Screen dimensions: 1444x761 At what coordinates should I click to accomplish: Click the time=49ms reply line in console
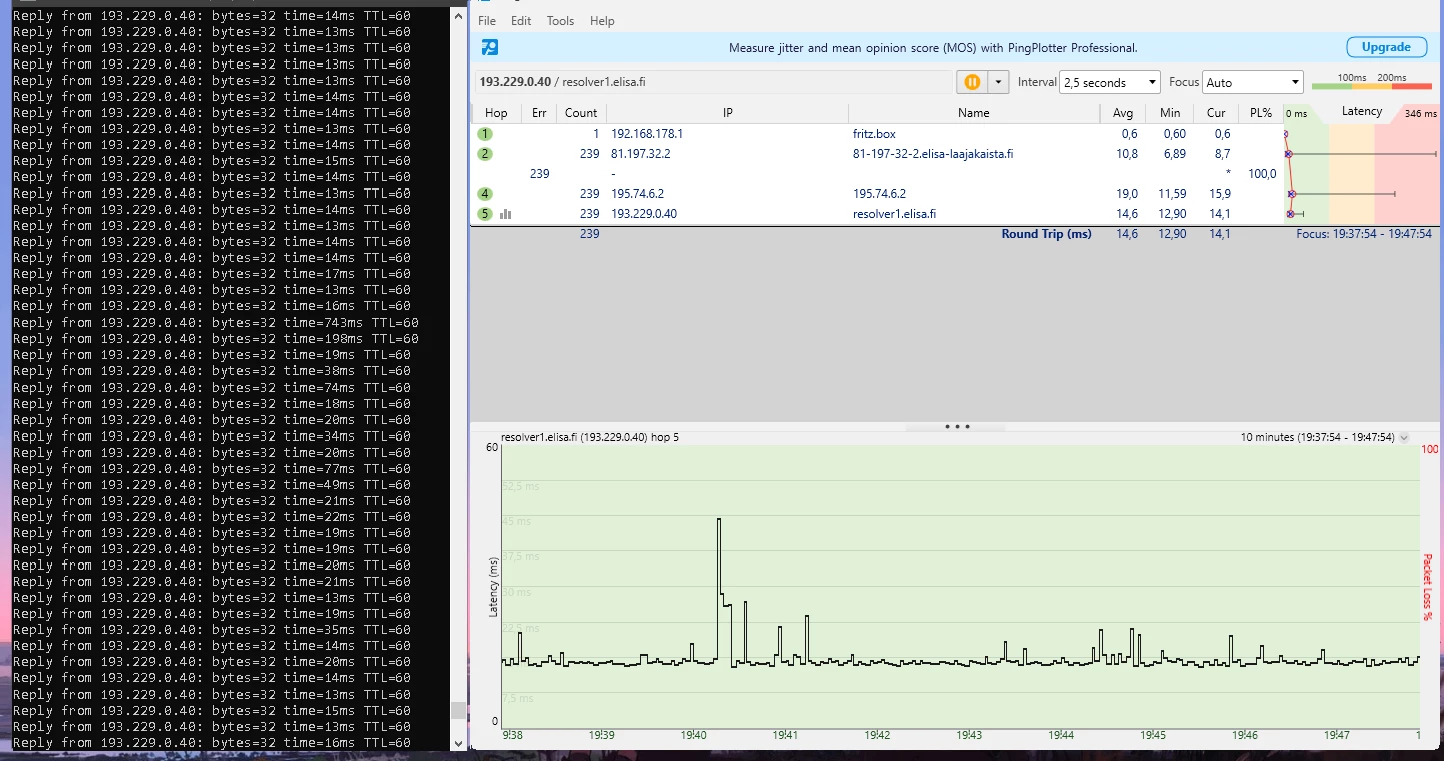(x=212, y=485)
